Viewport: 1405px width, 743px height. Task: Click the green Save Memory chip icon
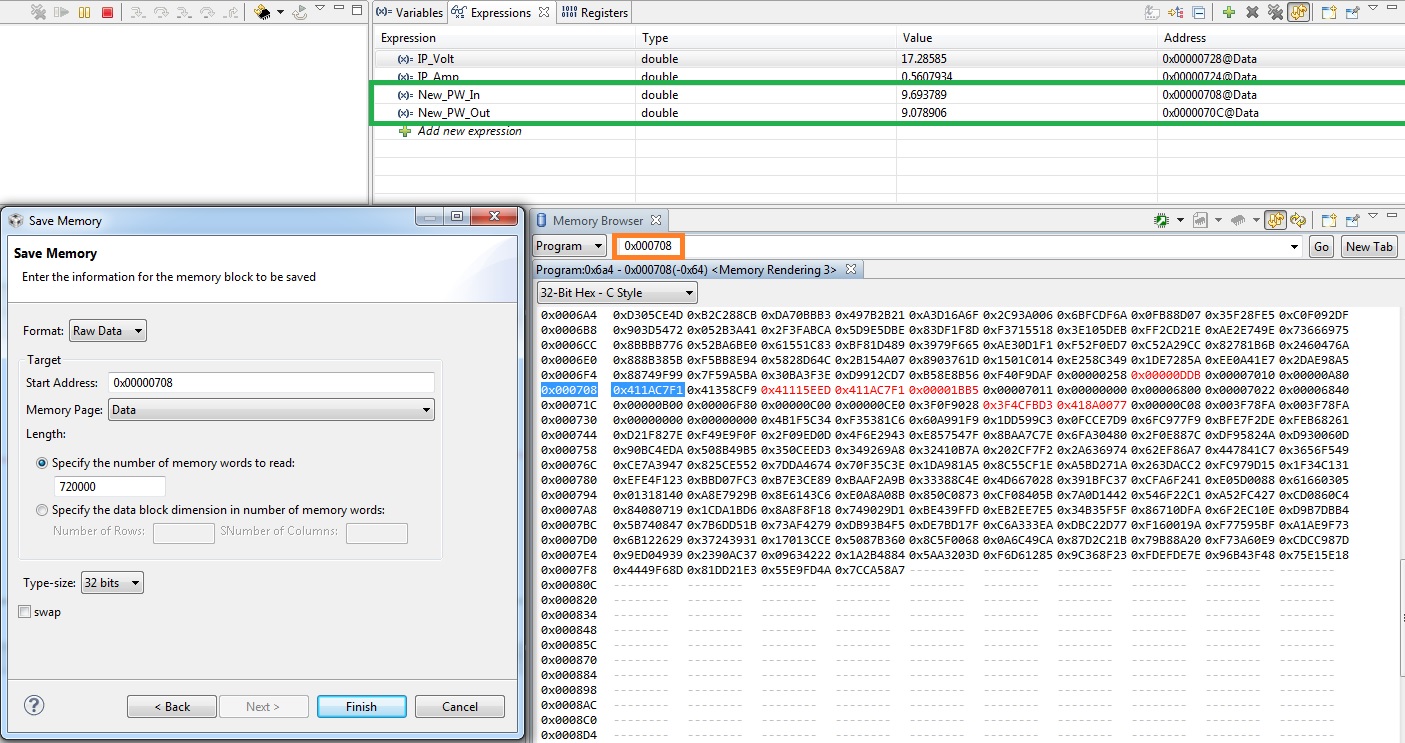1162,220
